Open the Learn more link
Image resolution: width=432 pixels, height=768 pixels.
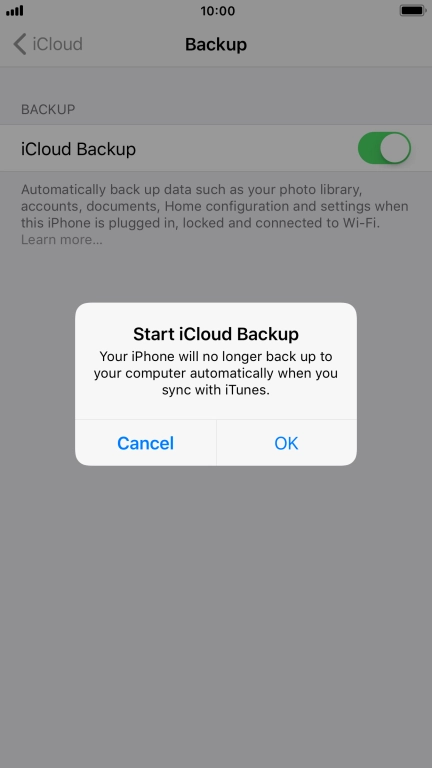pyautogui.click(x=62, y=240)
